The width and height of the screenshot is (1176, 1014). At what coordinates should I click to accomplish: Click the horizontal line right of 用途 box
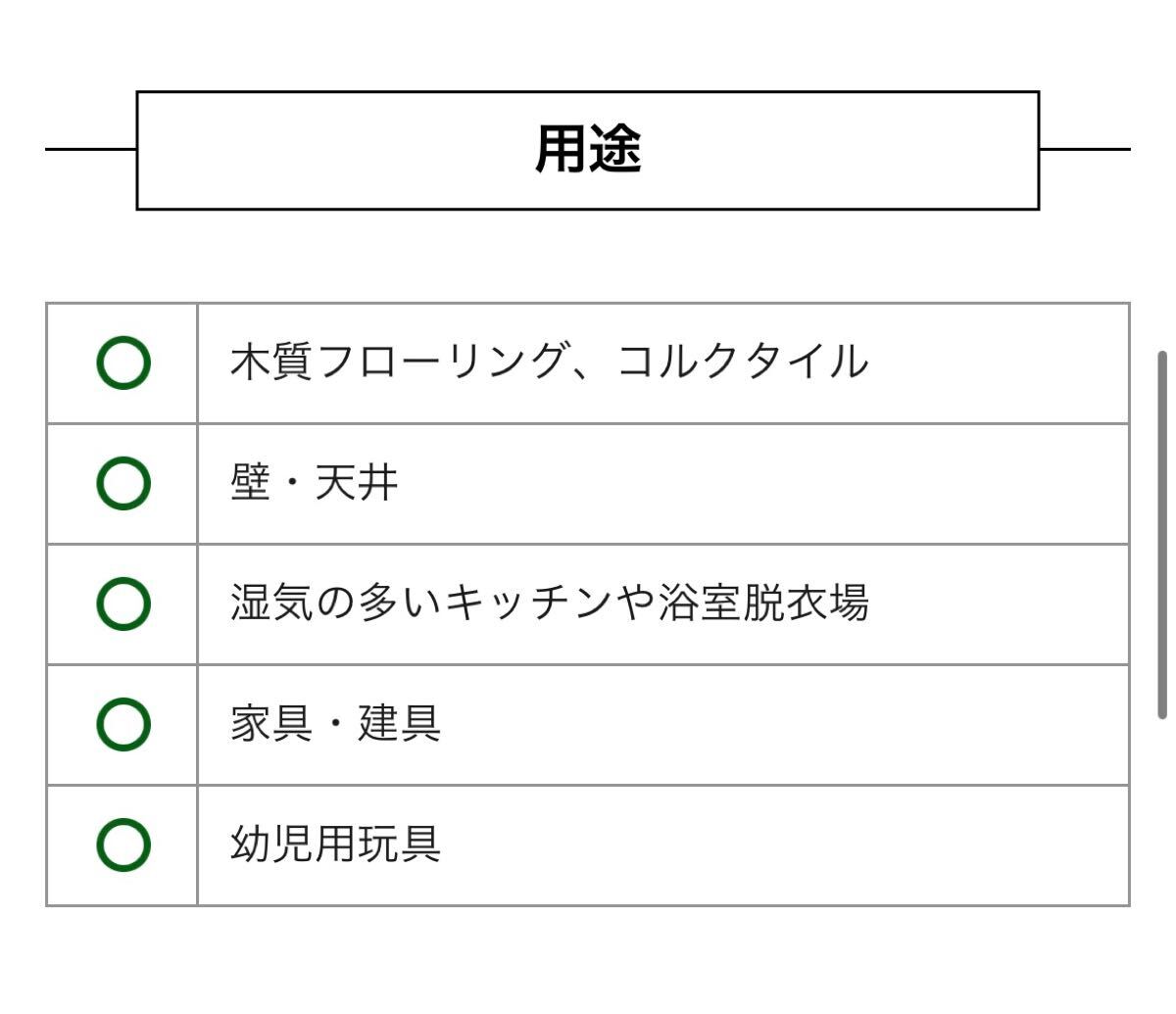click(1085, 150)
